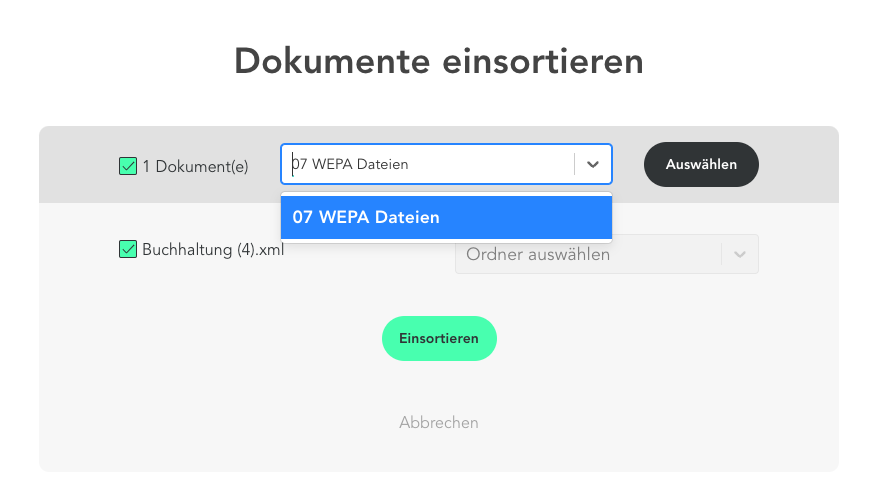Click blank dropdown list area below highlighted option
The image size is (881, 501).
coord(446,240)
